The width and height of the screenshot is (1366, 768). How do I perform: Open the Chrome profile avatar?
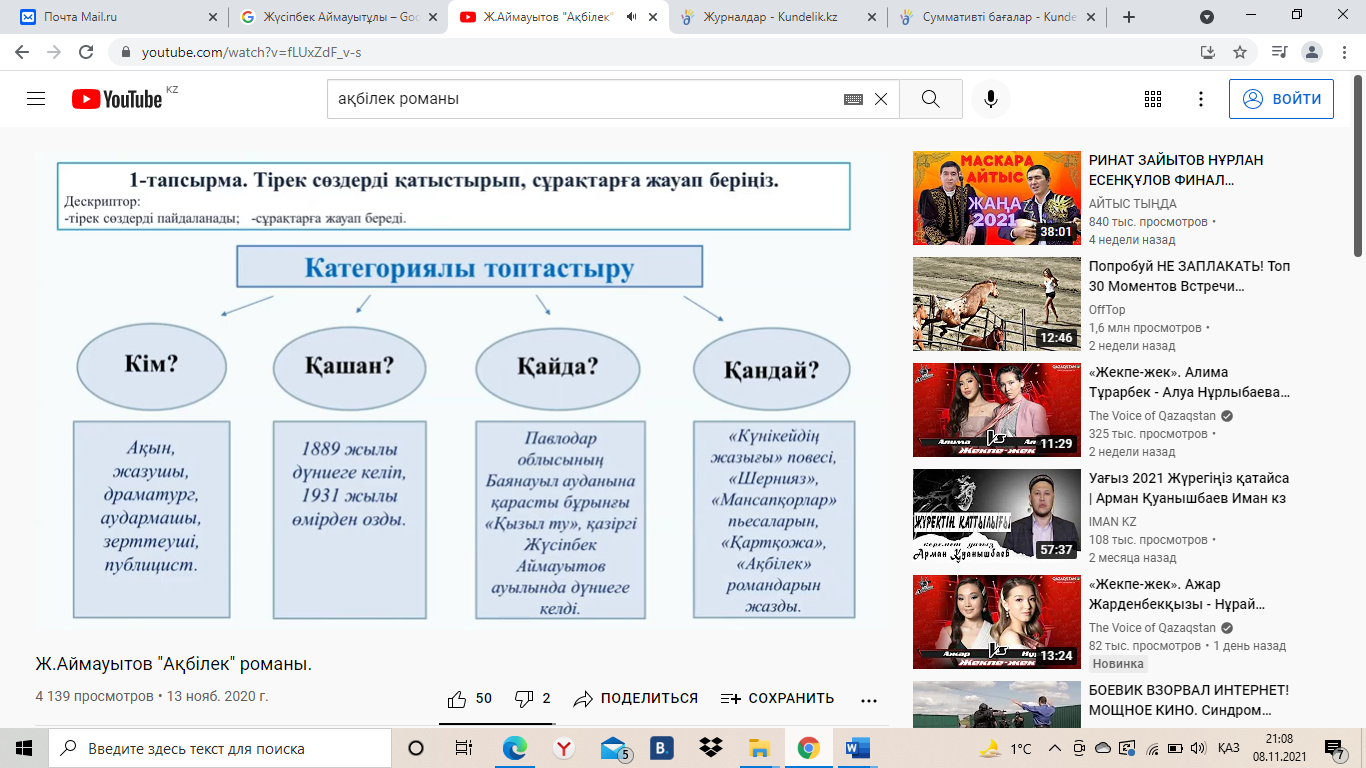point(1313,52)
